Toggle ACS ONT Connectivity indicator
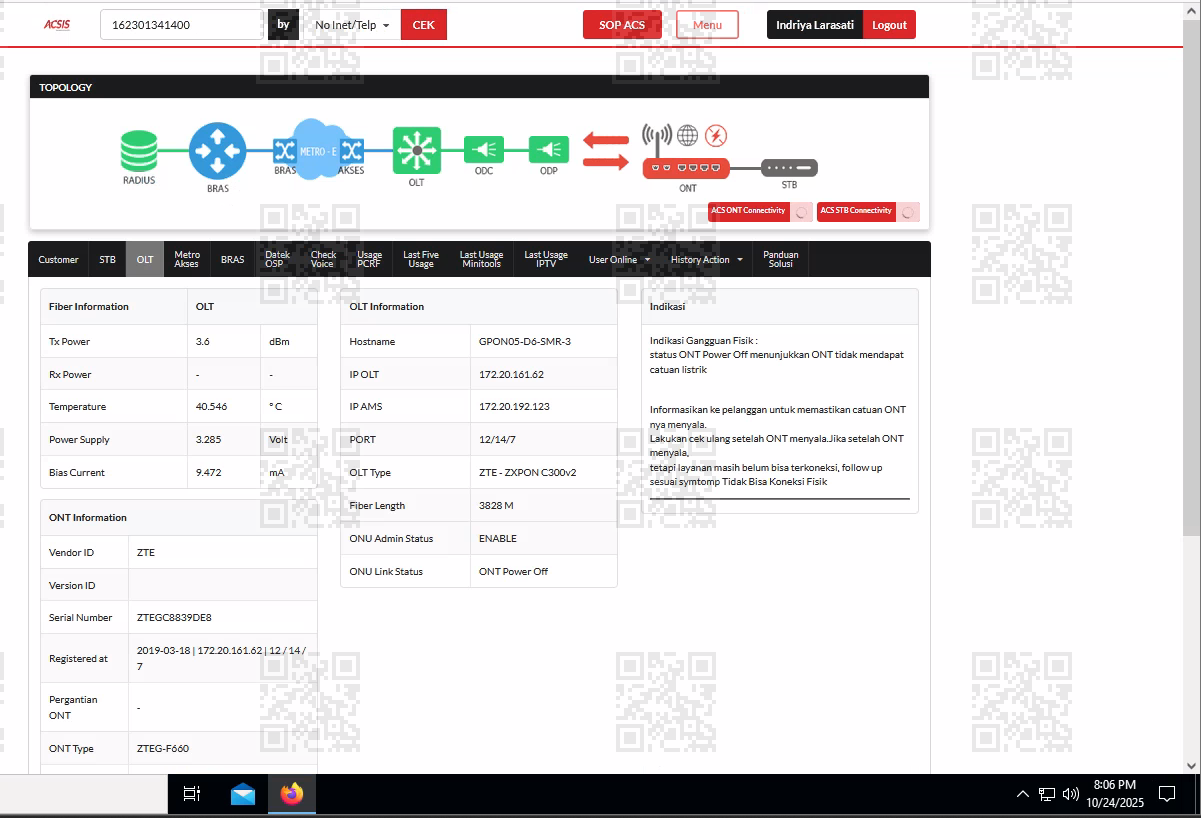This screenshot has width=1201, height=818. tap(762, 211)
